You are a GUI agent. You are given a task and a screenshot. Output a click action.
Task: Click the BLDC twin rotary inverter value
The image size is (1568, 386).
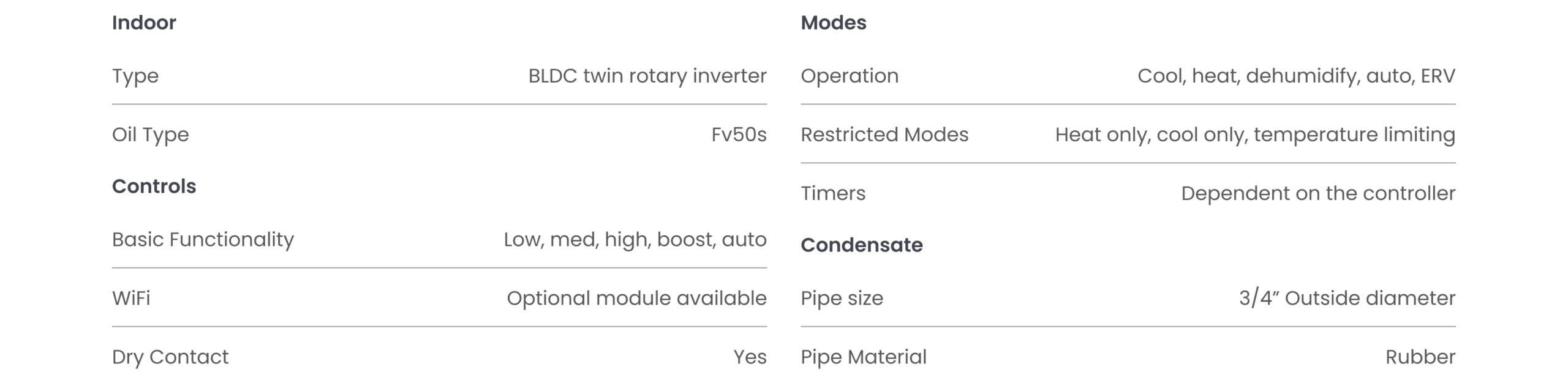[647, 76]
